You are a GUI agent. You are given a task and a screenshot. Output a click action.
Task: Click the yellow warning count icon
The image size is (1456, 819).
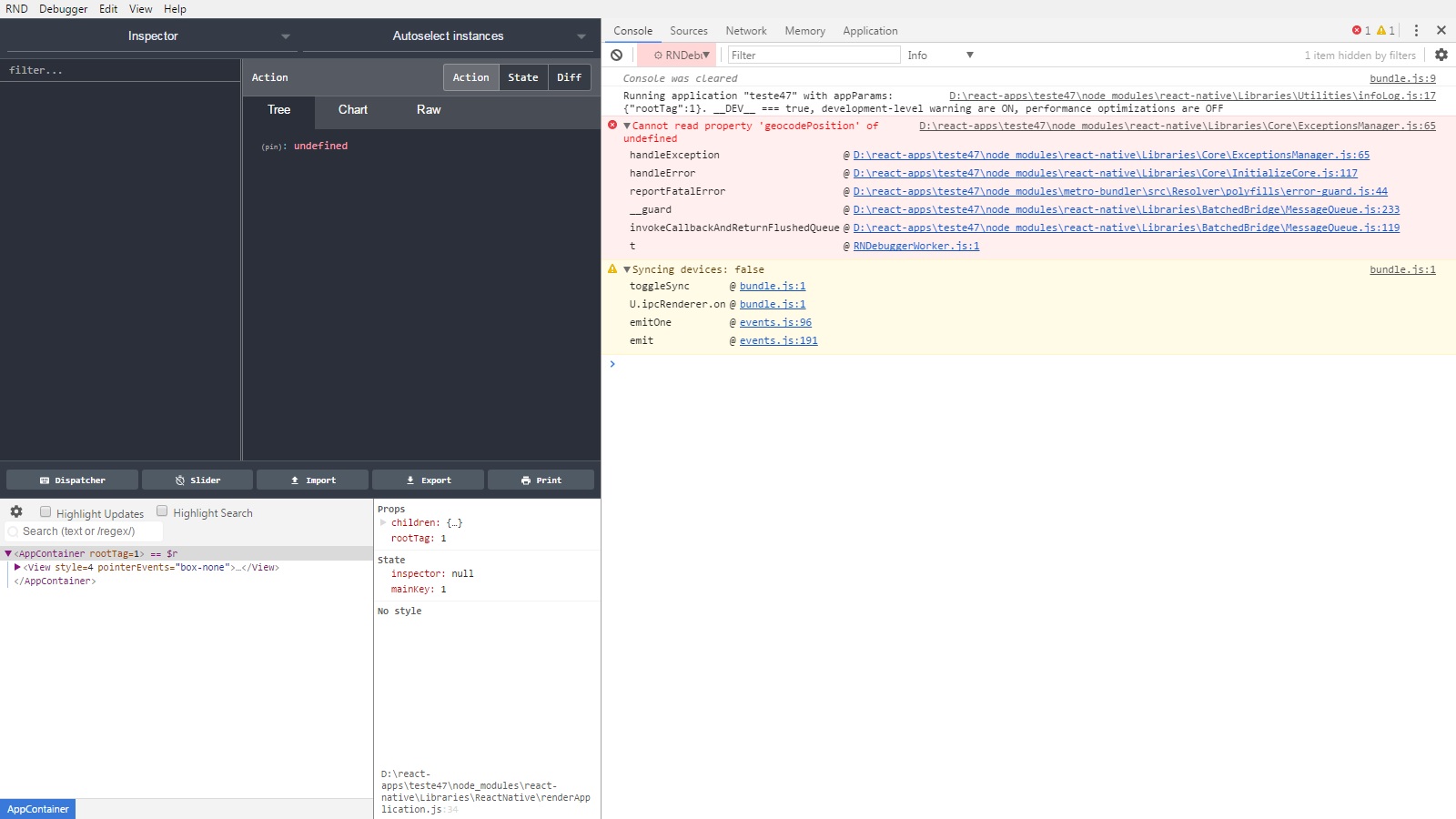click(1381, 30)
